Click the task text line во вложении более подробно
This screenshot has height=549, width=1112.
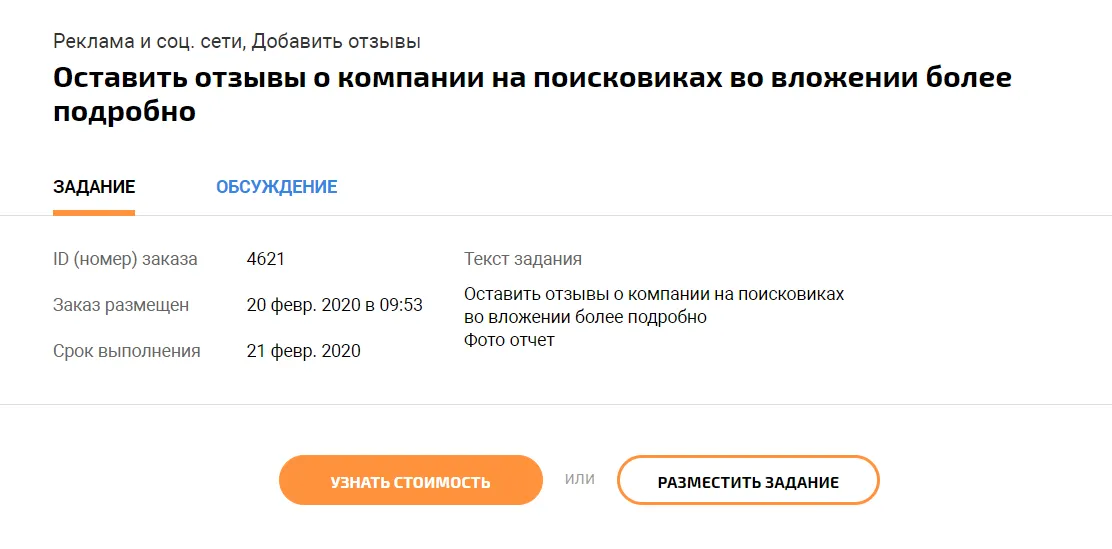(585, 317)
